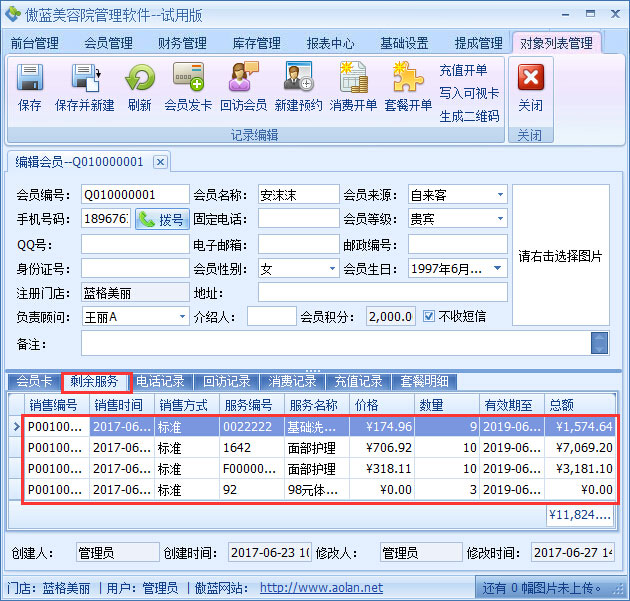Viewport: 630px width, 601px height.
Task: Expand the 会员性别 dropdown
Action: 332,268
